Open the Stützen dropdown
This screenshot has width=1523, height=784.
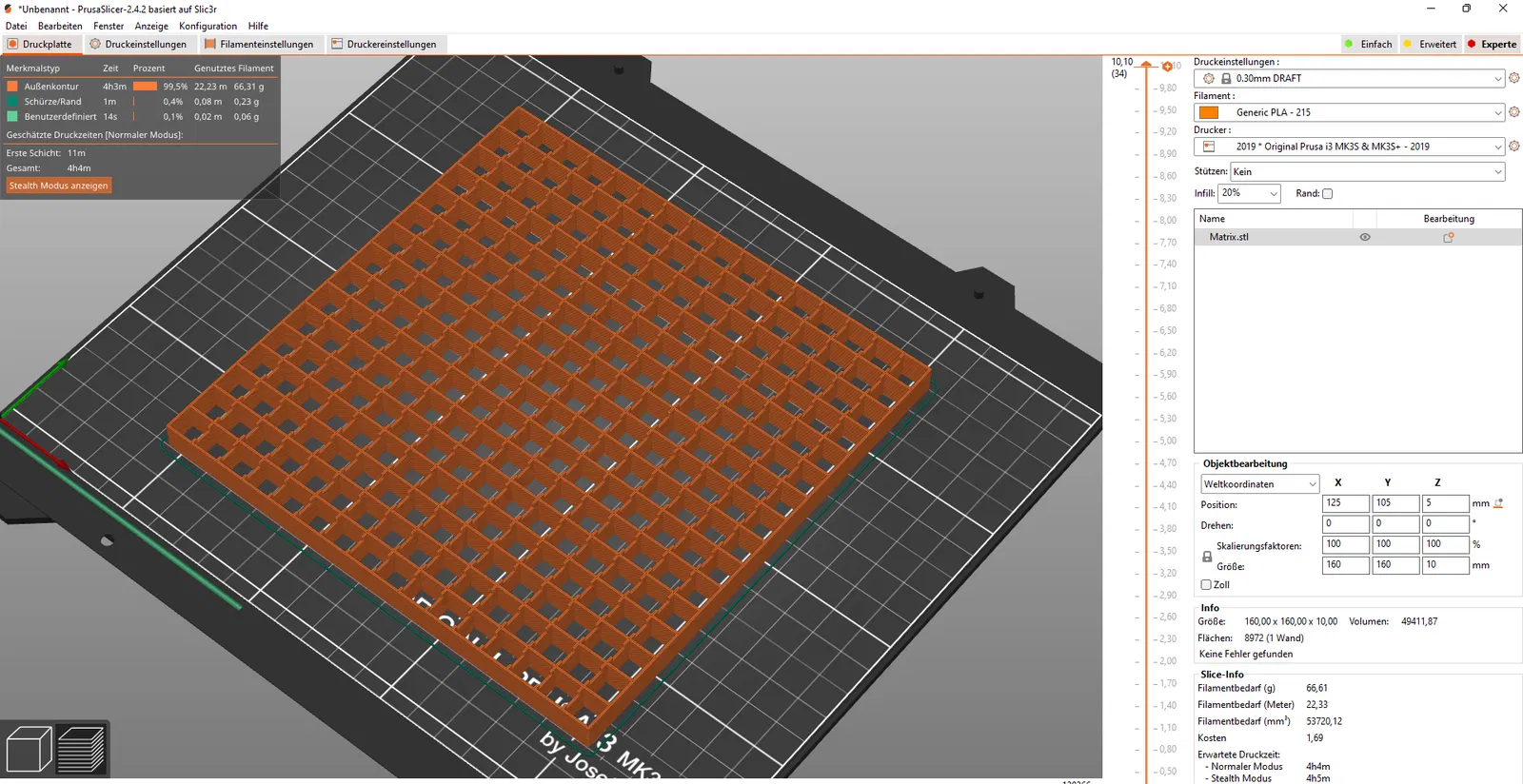1368,172
